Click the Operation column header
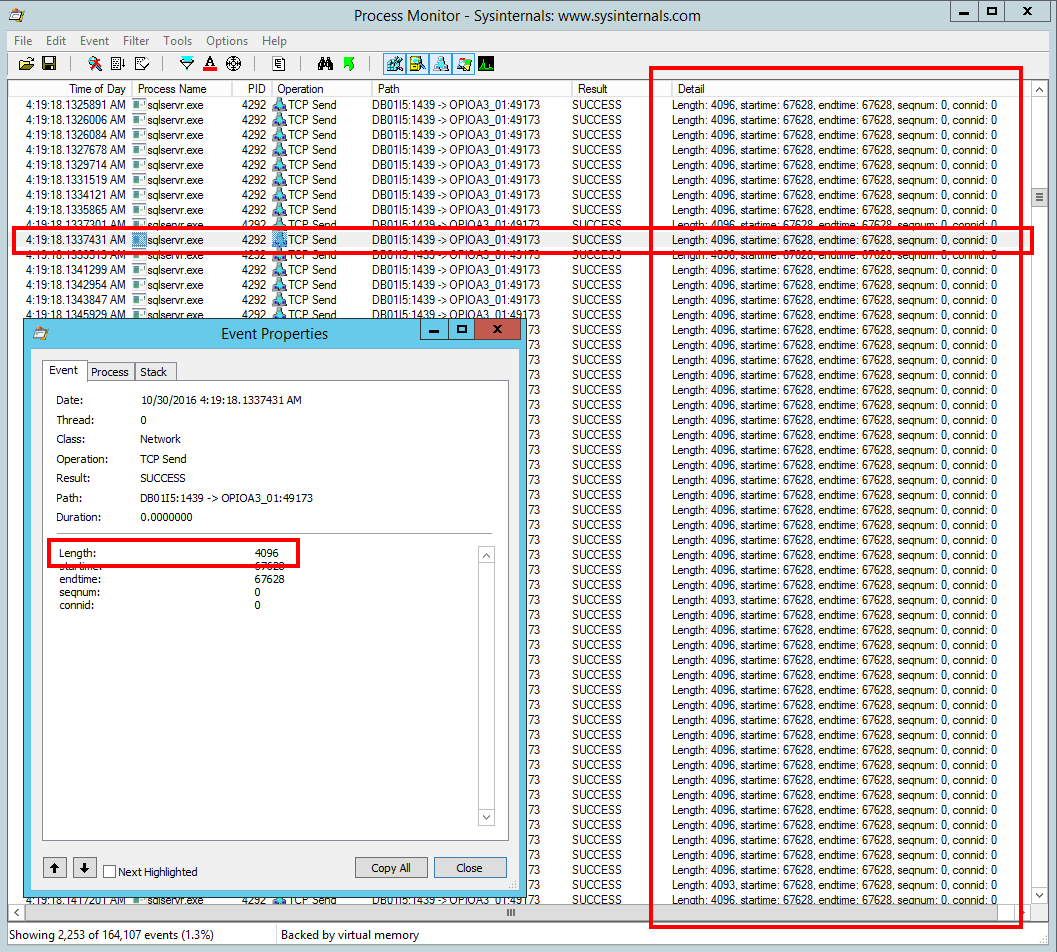The image size is (1057, 952). tap(322, 88)
